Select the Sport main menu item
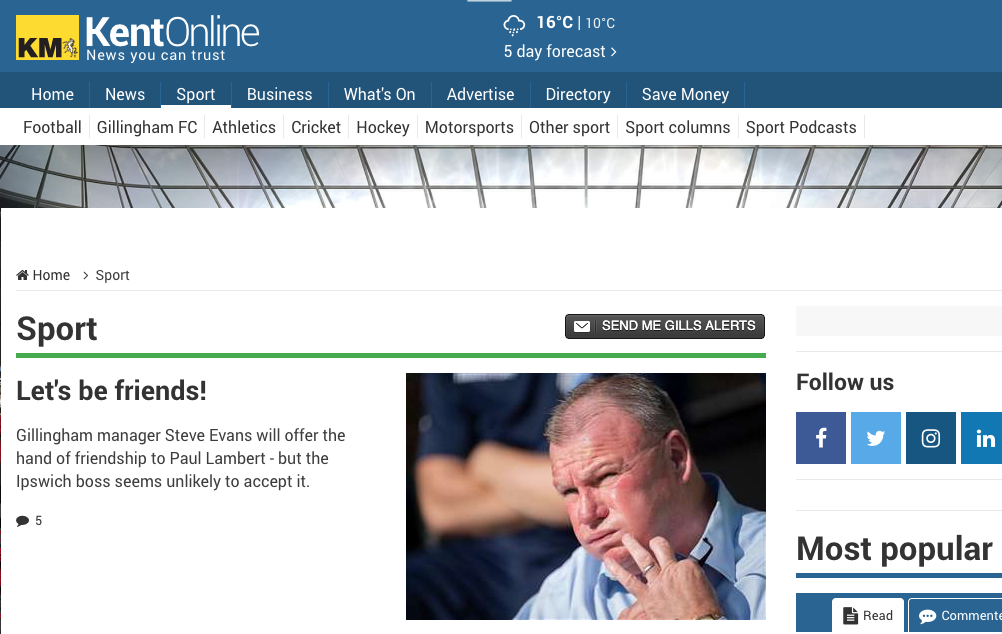1002x634 pixels. (x=196, y=94)
